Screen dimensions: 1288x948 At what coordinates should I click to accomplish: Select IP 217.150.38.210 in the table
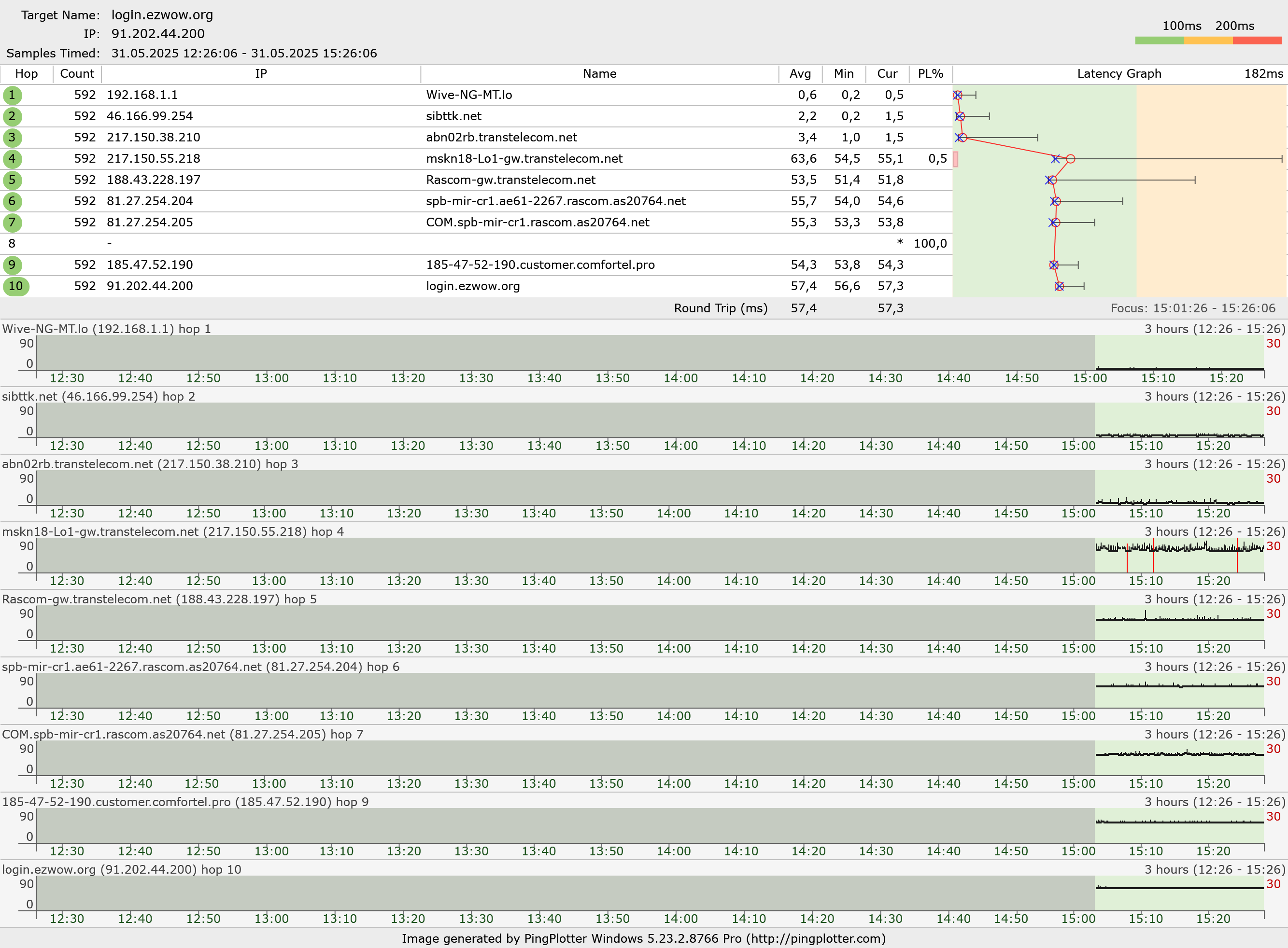(x=153, y=138)
